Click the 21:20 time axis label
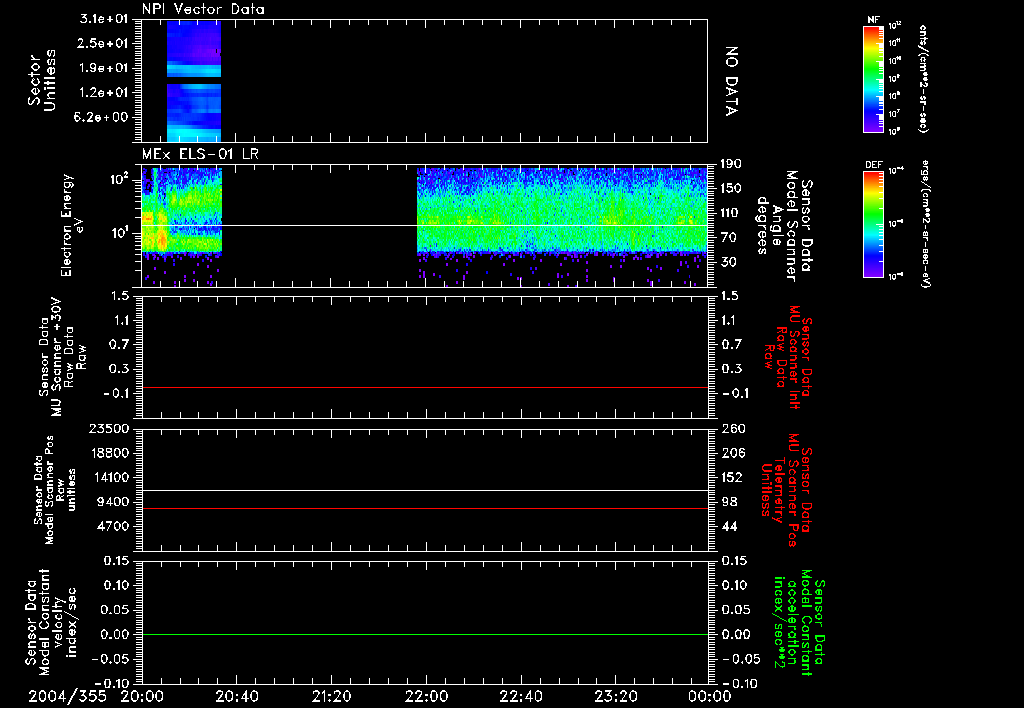The width and height of the screenshot is (1024, 708). point(331,696)
